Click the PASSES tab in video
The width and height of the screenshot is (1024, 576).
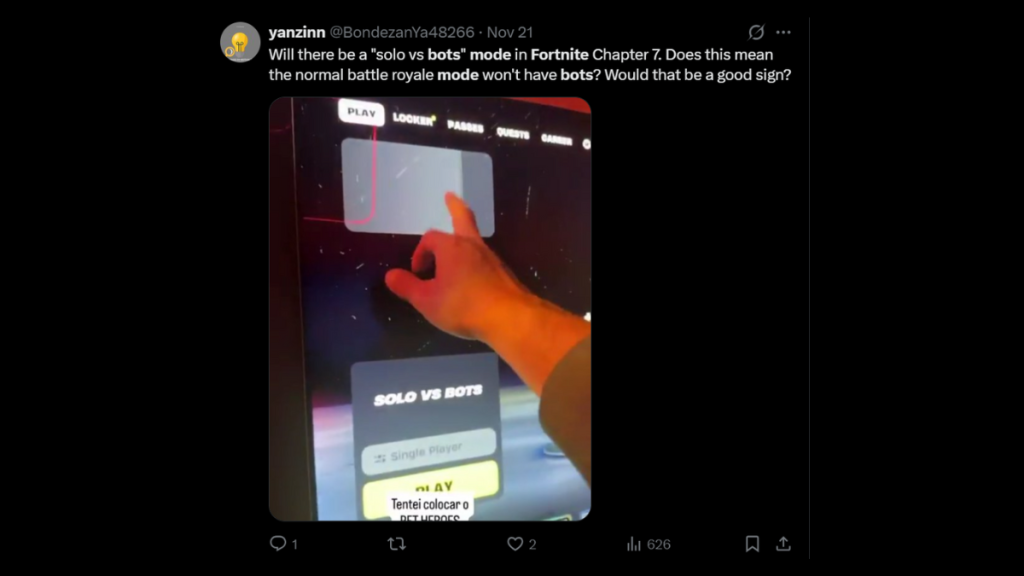466,126
